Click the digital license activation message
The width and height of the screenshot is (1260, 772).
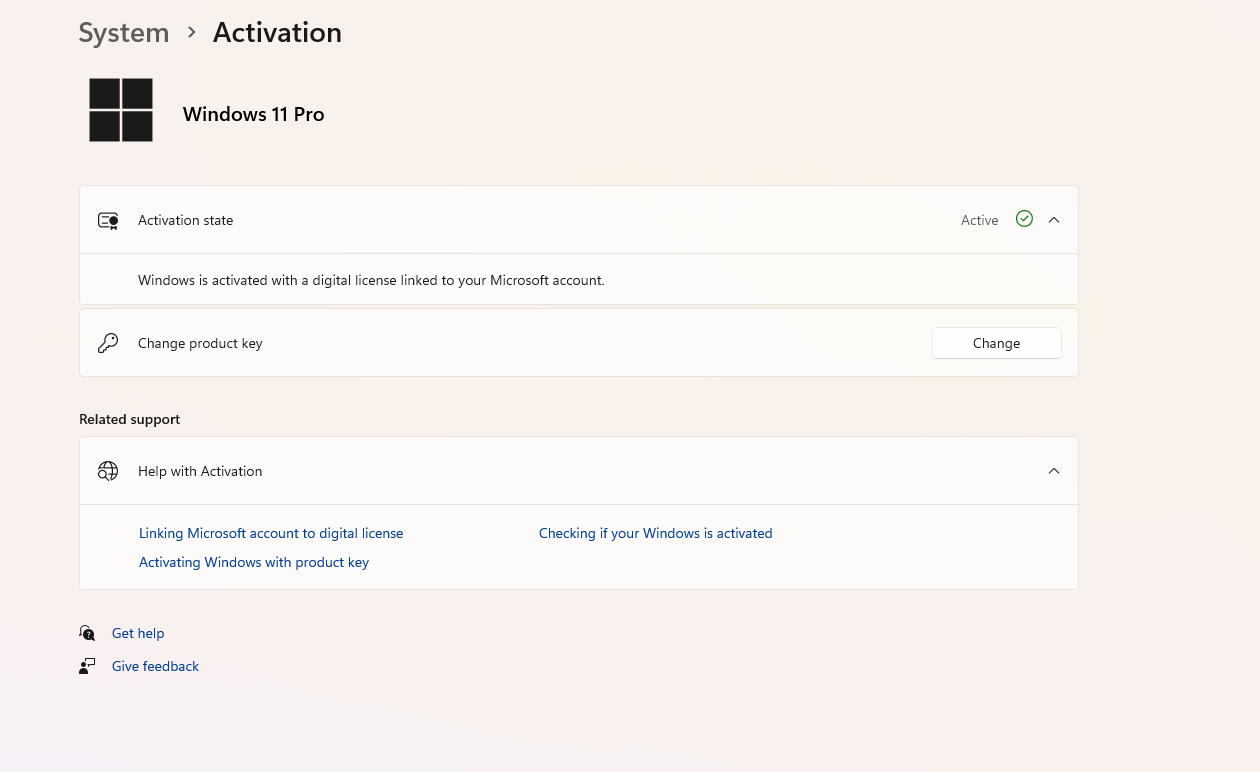tap(371, 280)
